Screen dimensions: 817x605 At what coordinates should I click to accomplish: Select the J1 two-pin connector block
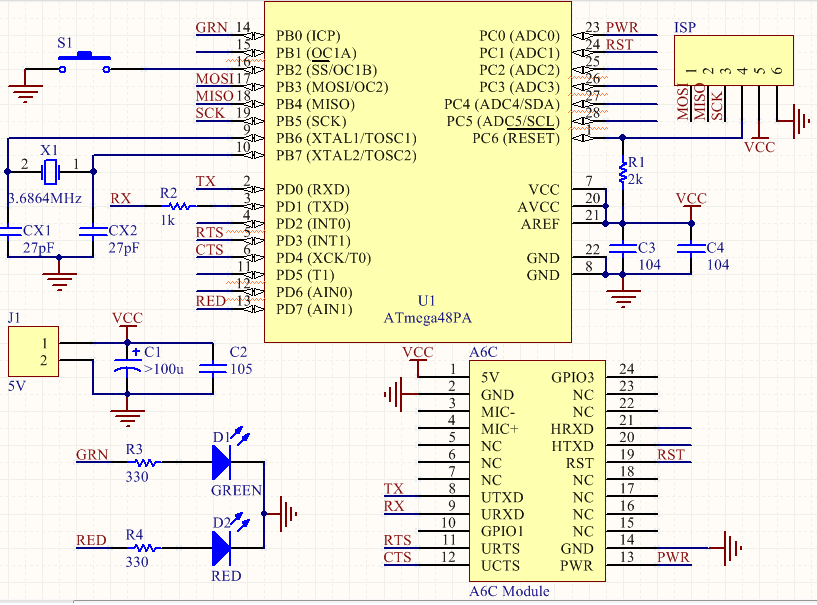tap(33, 351)
